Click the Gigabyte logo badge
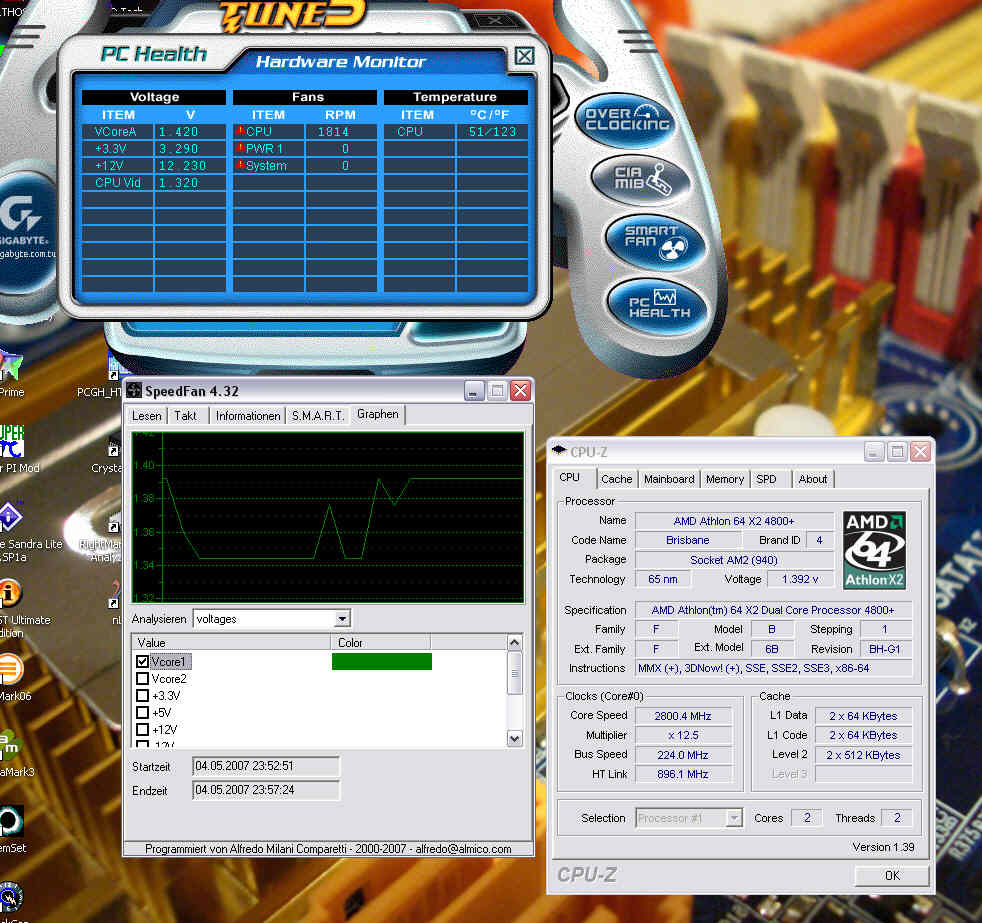Screen dimensions: 982x923 [x=25, y=232]
